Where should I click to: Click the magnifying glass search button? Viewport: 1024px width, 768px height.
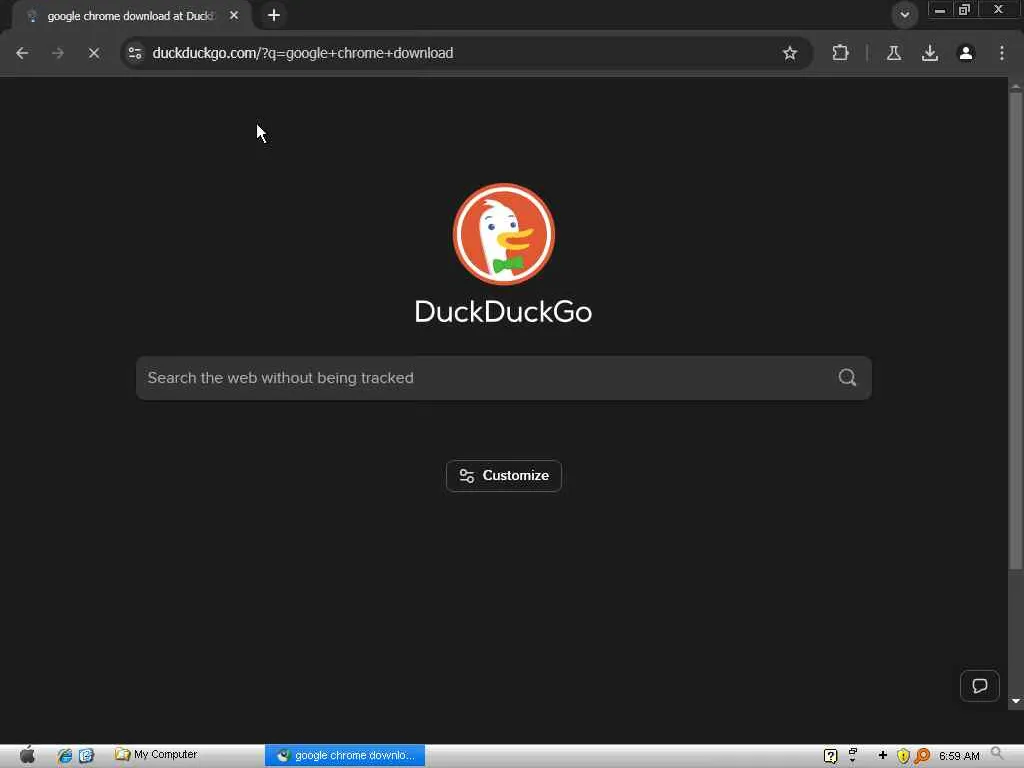[x=847, y=377]
